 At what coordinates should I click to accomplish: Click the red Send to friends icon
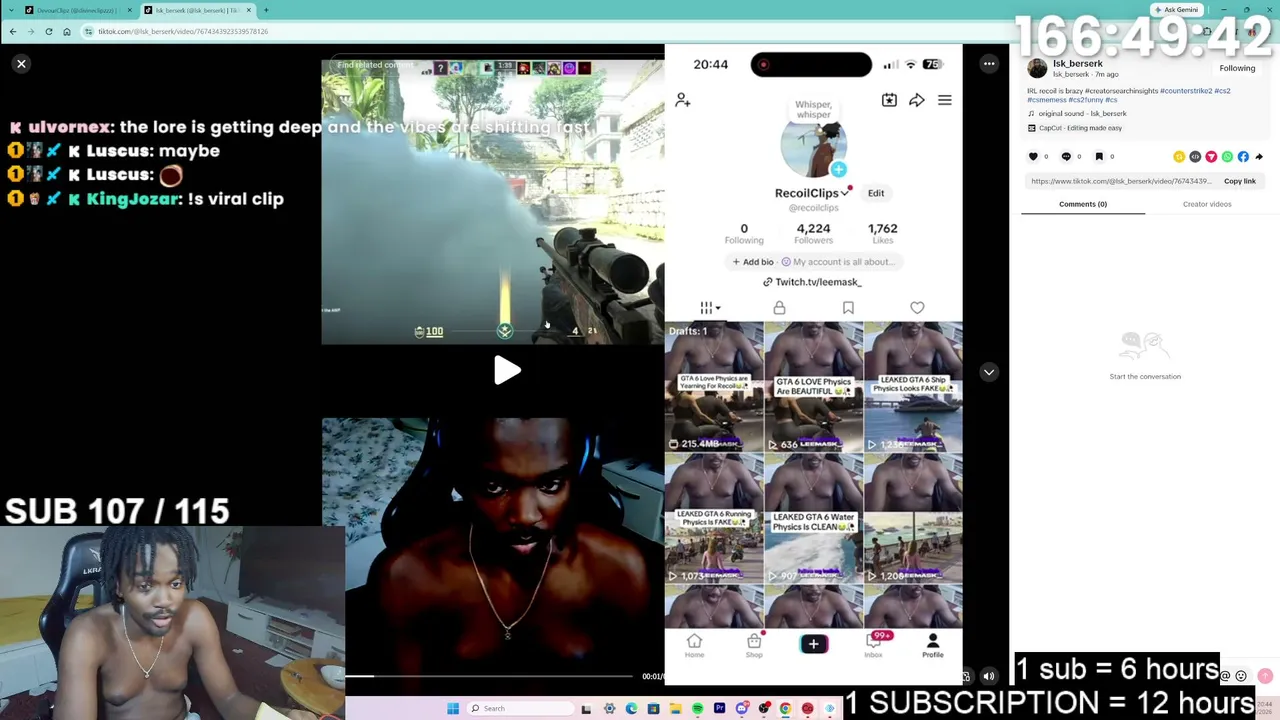tap(1211, 157)
